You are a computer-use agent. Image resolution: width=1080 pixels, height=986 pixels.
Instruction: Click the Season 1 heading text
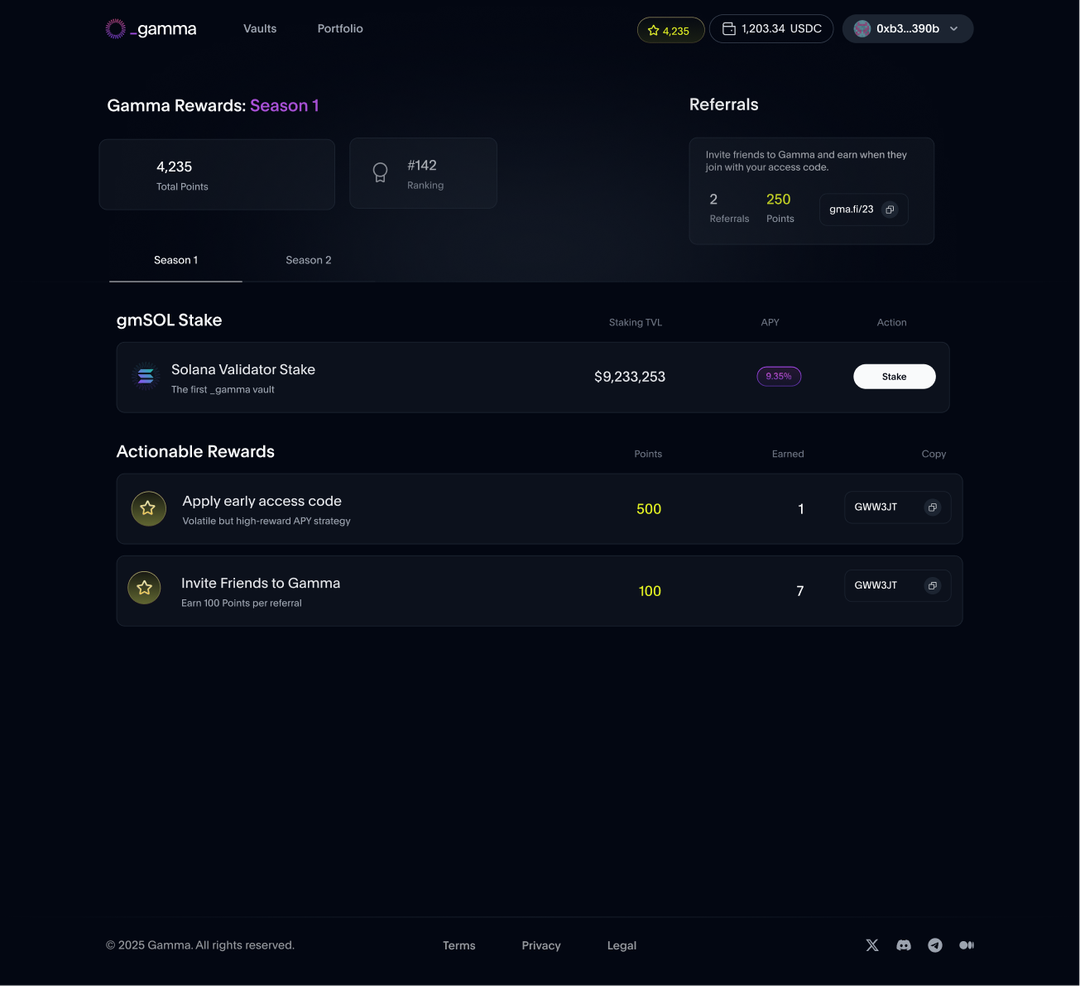tap(284, 105)
